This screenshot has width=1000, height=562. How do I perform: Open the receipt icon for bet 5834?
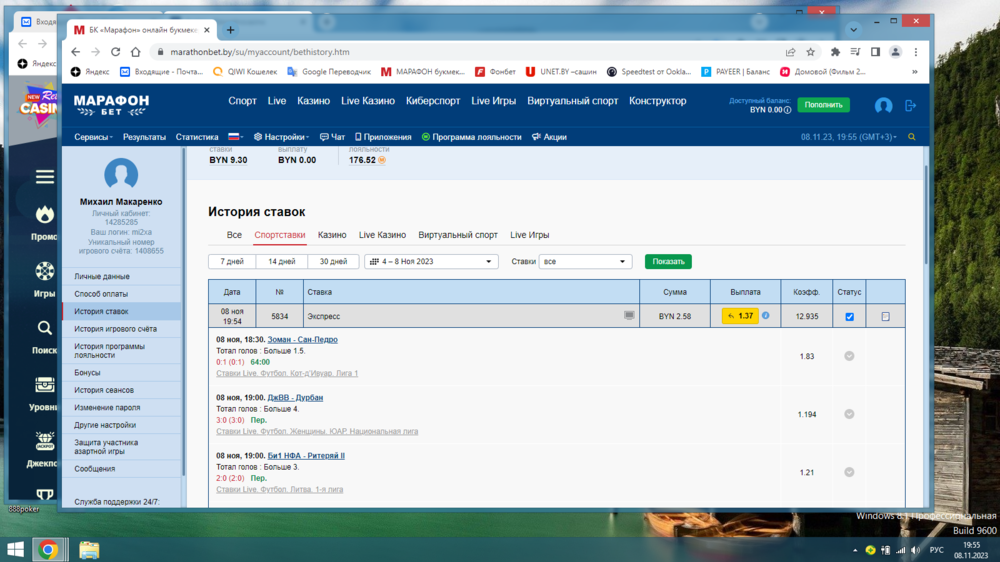coord(885,317)
